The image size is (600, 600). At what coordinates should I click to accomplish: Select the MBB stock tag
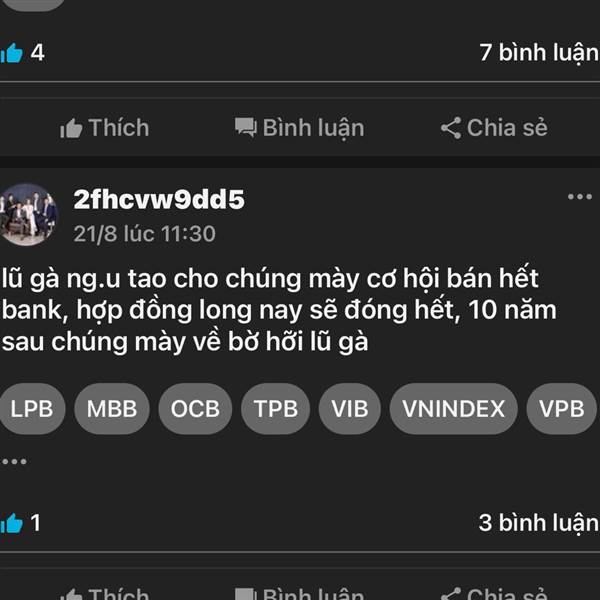coord(112,409)
